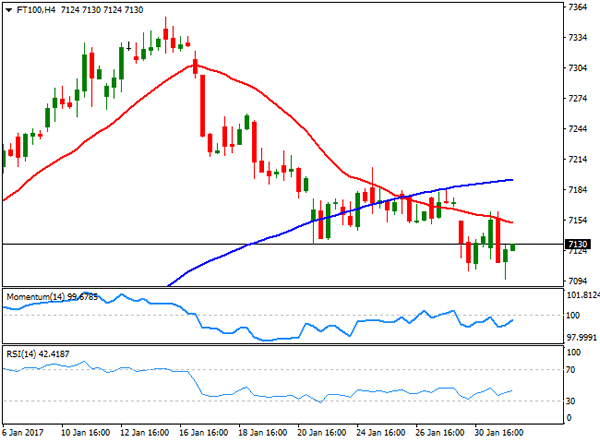Image resolution: width=600 pixels, height=443 pixels.
Task: Click the 7214 price axis label
Action: pos(577,159)
